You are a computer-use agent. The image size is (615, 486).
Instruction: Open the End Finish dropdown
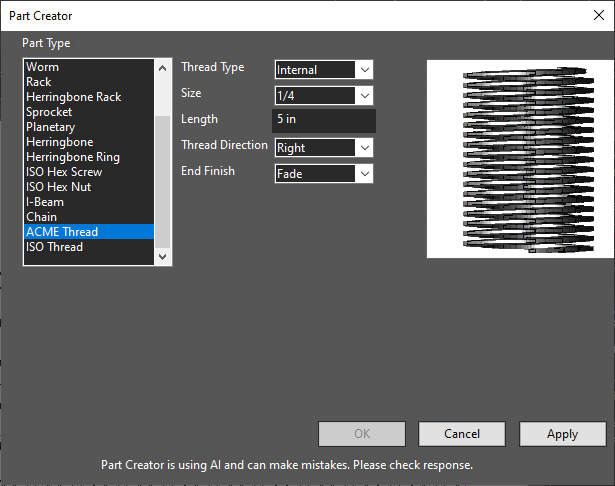[324, 174]
